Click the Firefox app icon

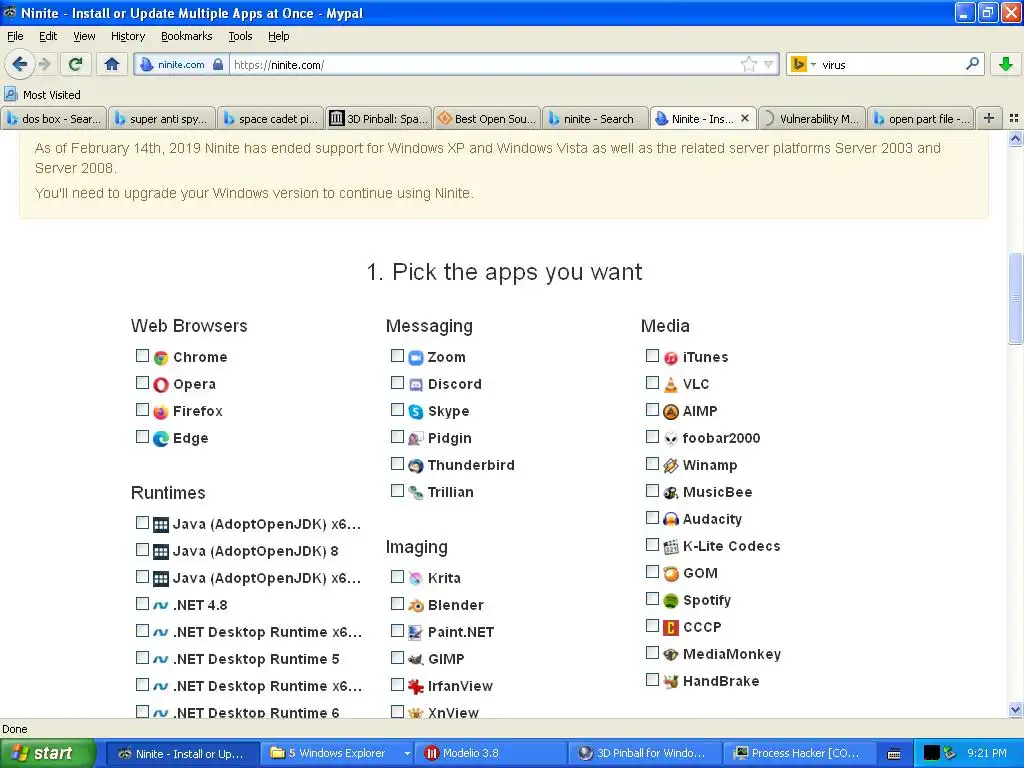point(161,411)
